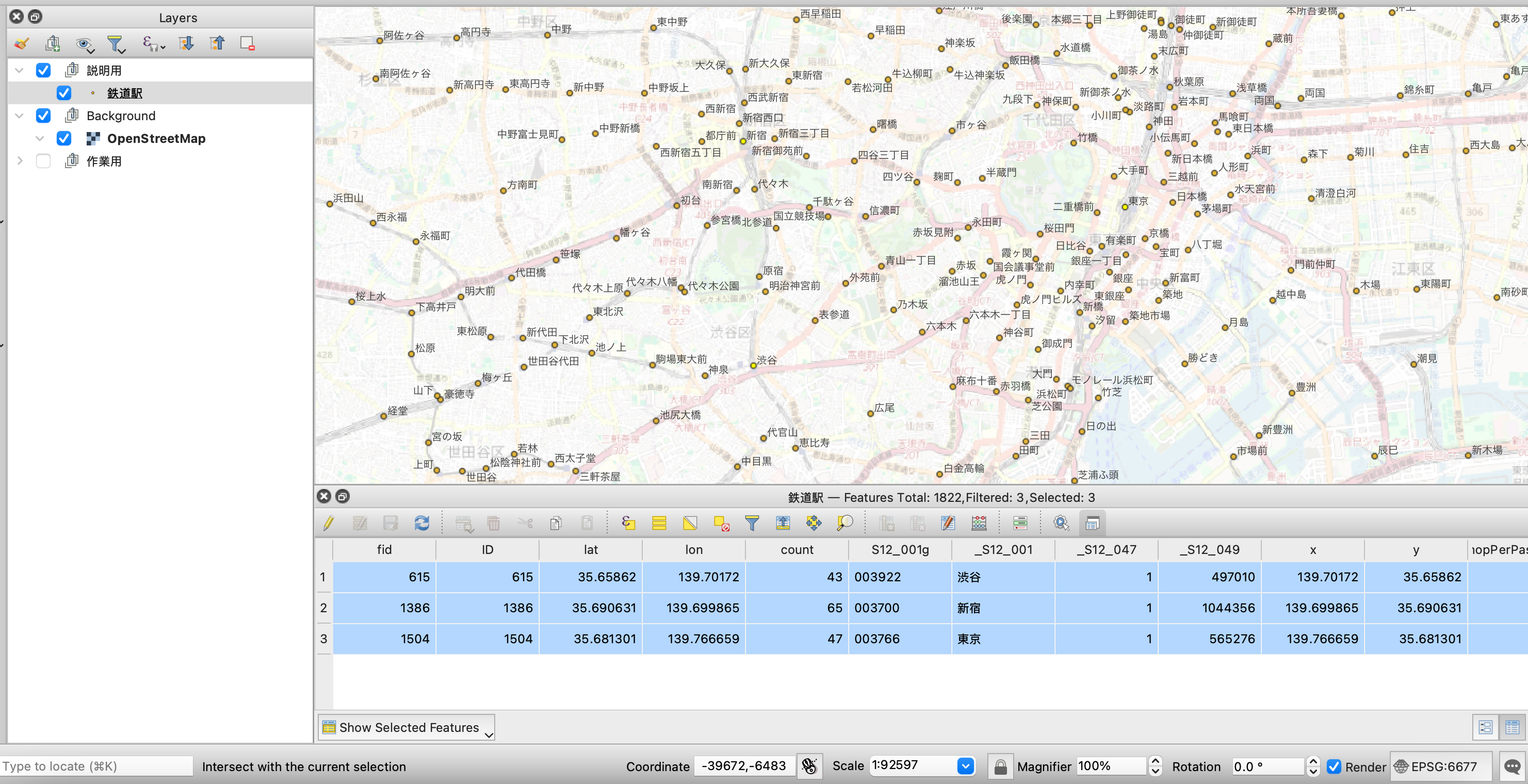The height and width of the screenshot is (784, 1528).
Task: Select features using an expression
Action: 629,522
